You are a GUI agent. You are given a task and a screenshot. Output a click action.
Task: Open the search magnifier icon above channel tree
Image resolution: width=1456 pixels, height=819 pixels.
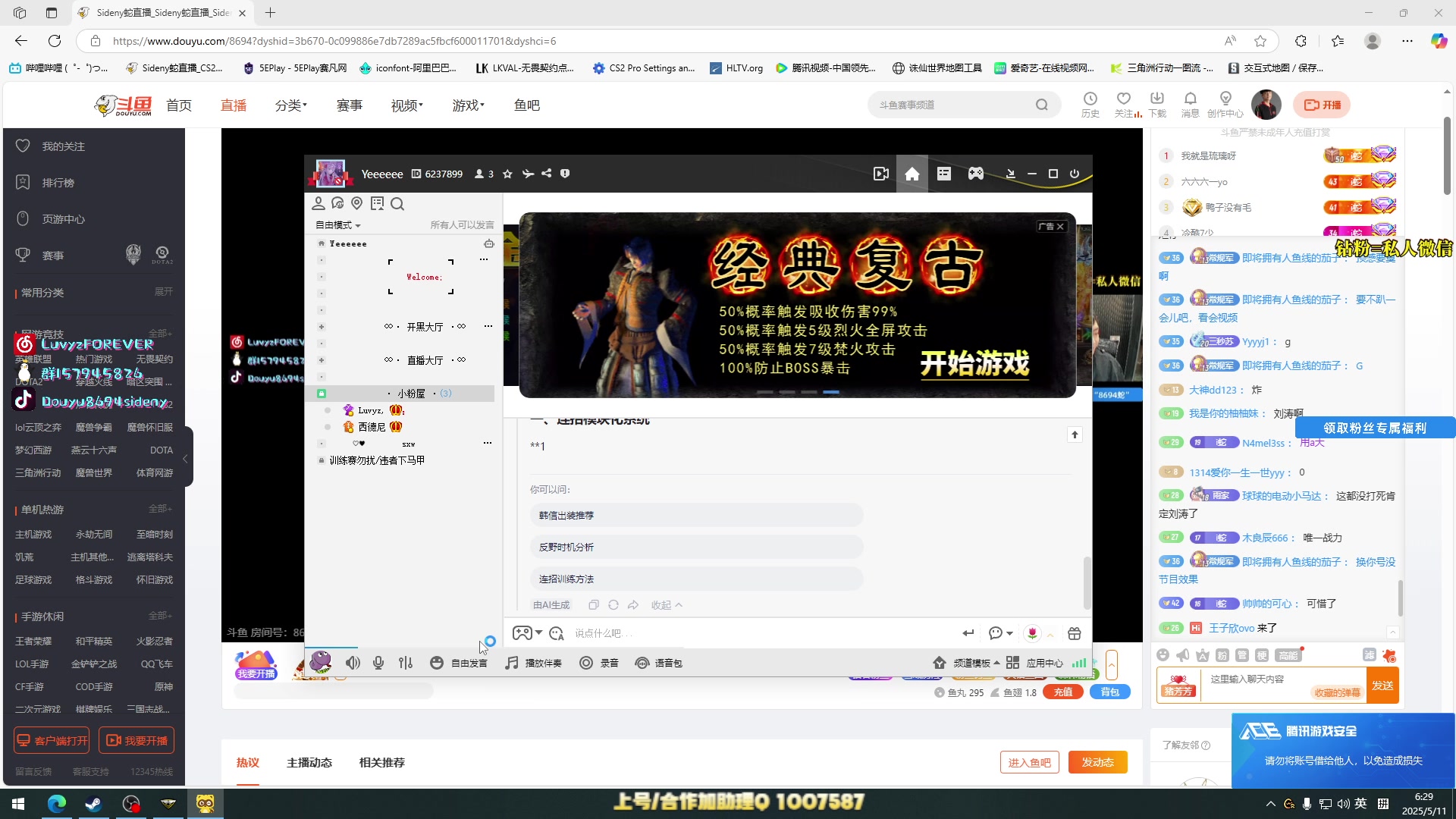(397, 203)
